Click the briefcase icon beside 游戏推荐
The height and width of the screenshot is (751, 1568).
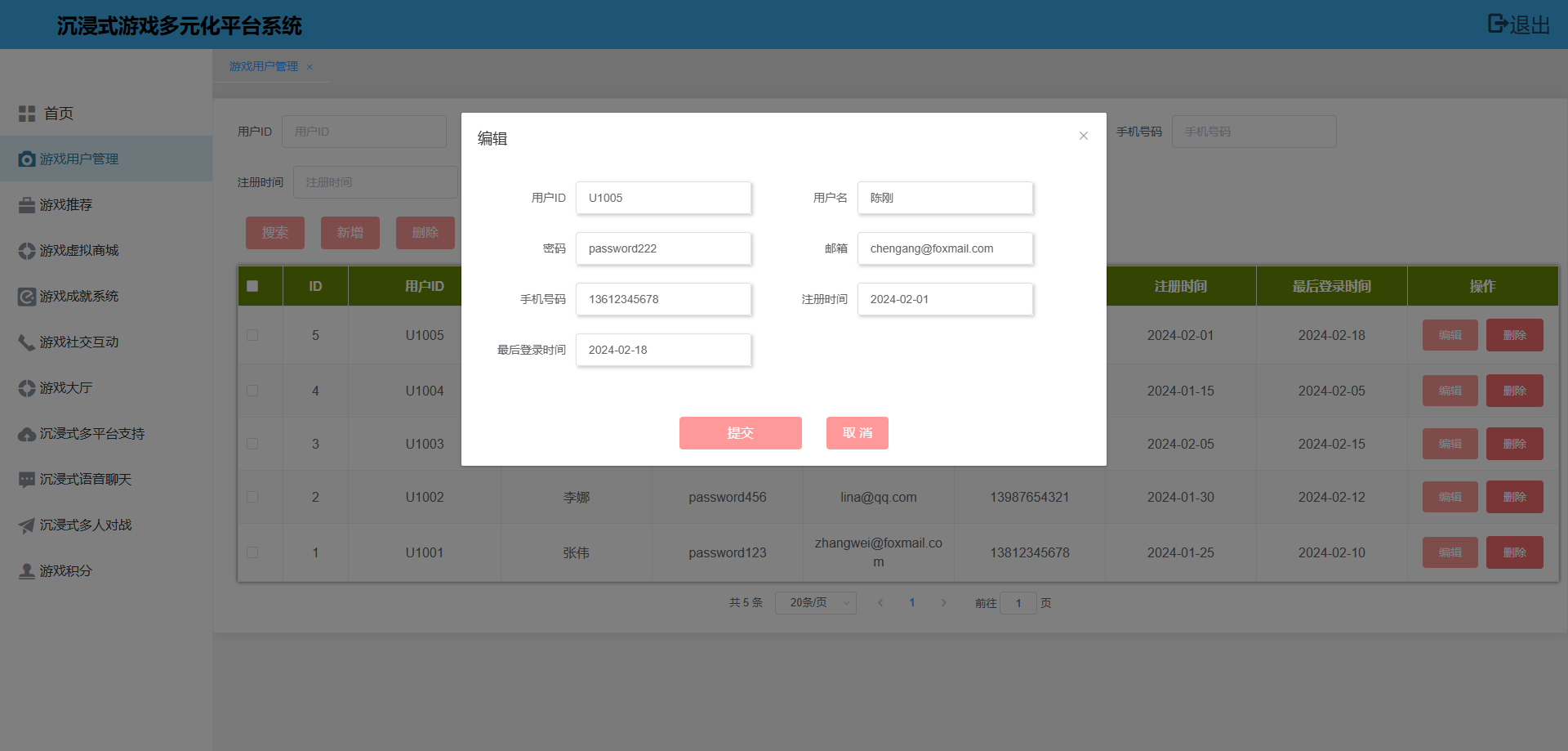tap(27, 205)
